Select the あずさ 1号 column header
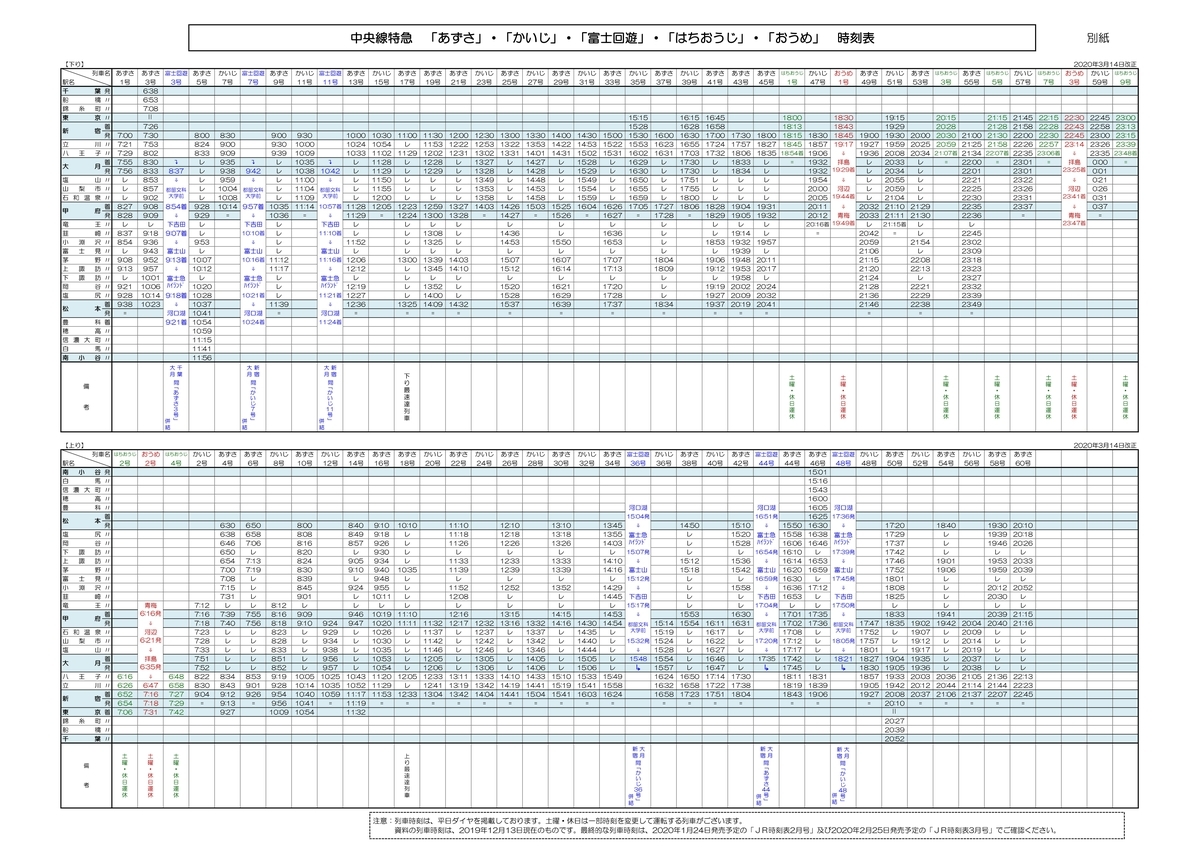 [x=124, y=77]
